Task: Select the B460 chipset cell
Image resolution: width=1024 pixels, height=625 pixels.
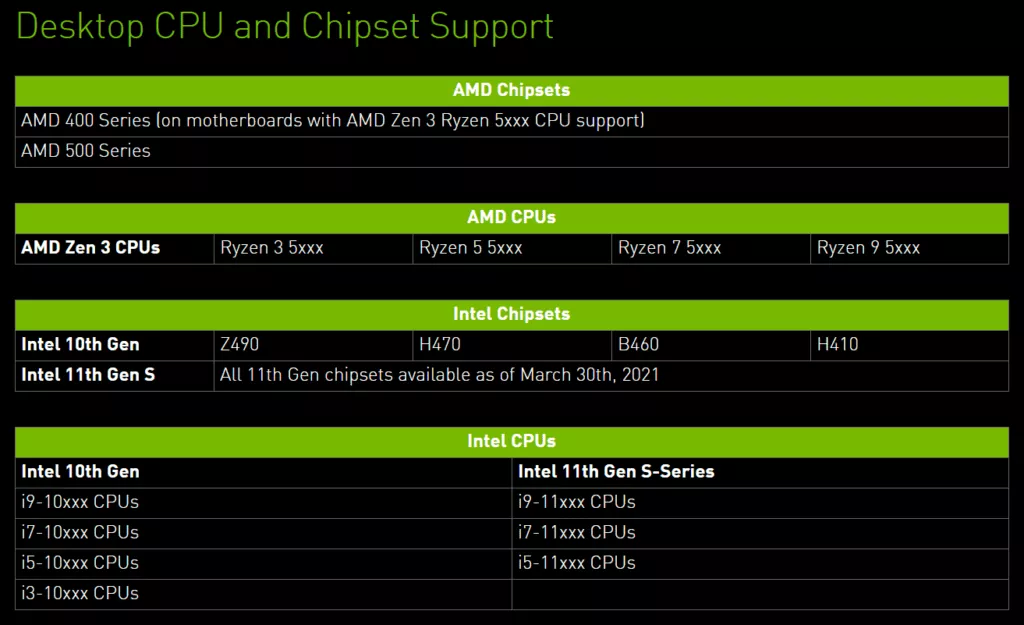Action: click(711, 345)
